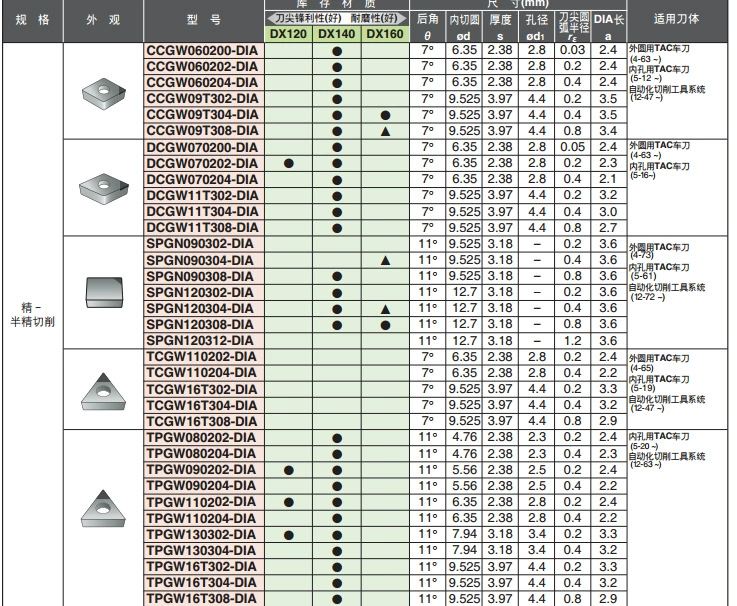The width and height of the screenshot is (737, 606).
Task: Select the DX140 column header
Action: [337, 34]
